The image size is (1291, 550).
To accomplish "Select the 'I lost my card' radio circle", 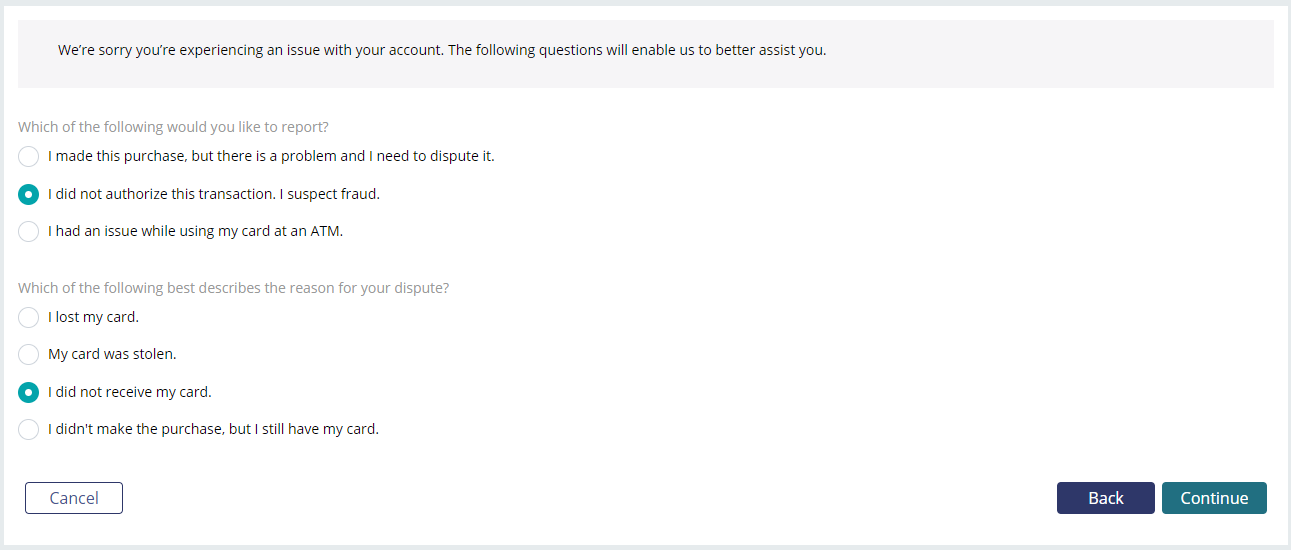I will point(29,317).
